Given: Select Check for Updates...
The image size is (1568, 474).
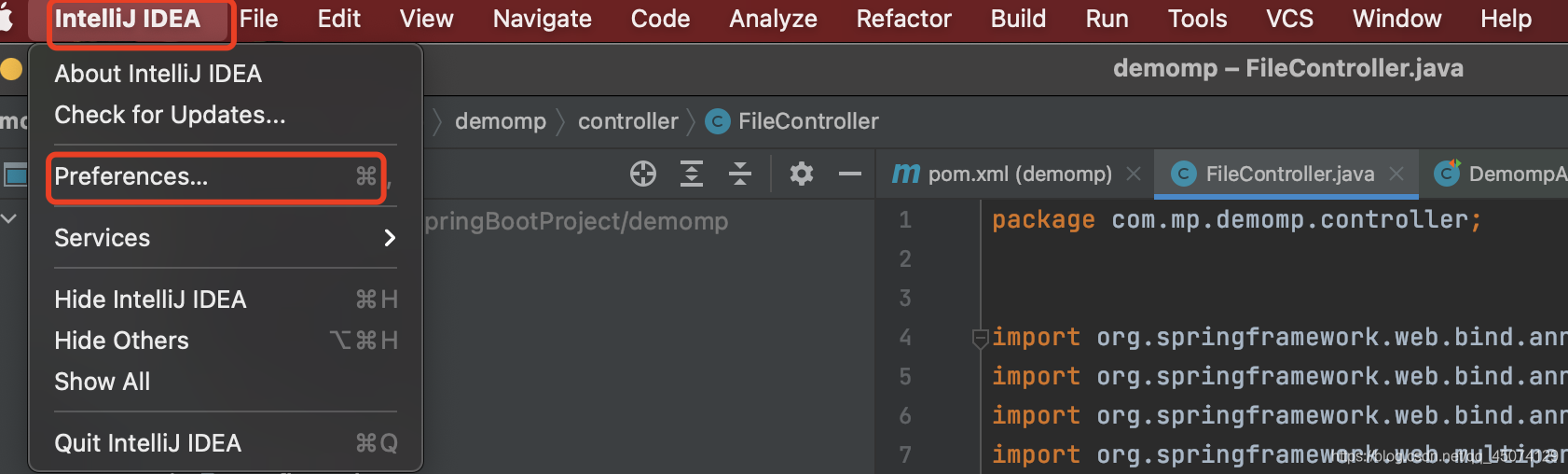Looking at the screenshot, I should tap(170, 115).
